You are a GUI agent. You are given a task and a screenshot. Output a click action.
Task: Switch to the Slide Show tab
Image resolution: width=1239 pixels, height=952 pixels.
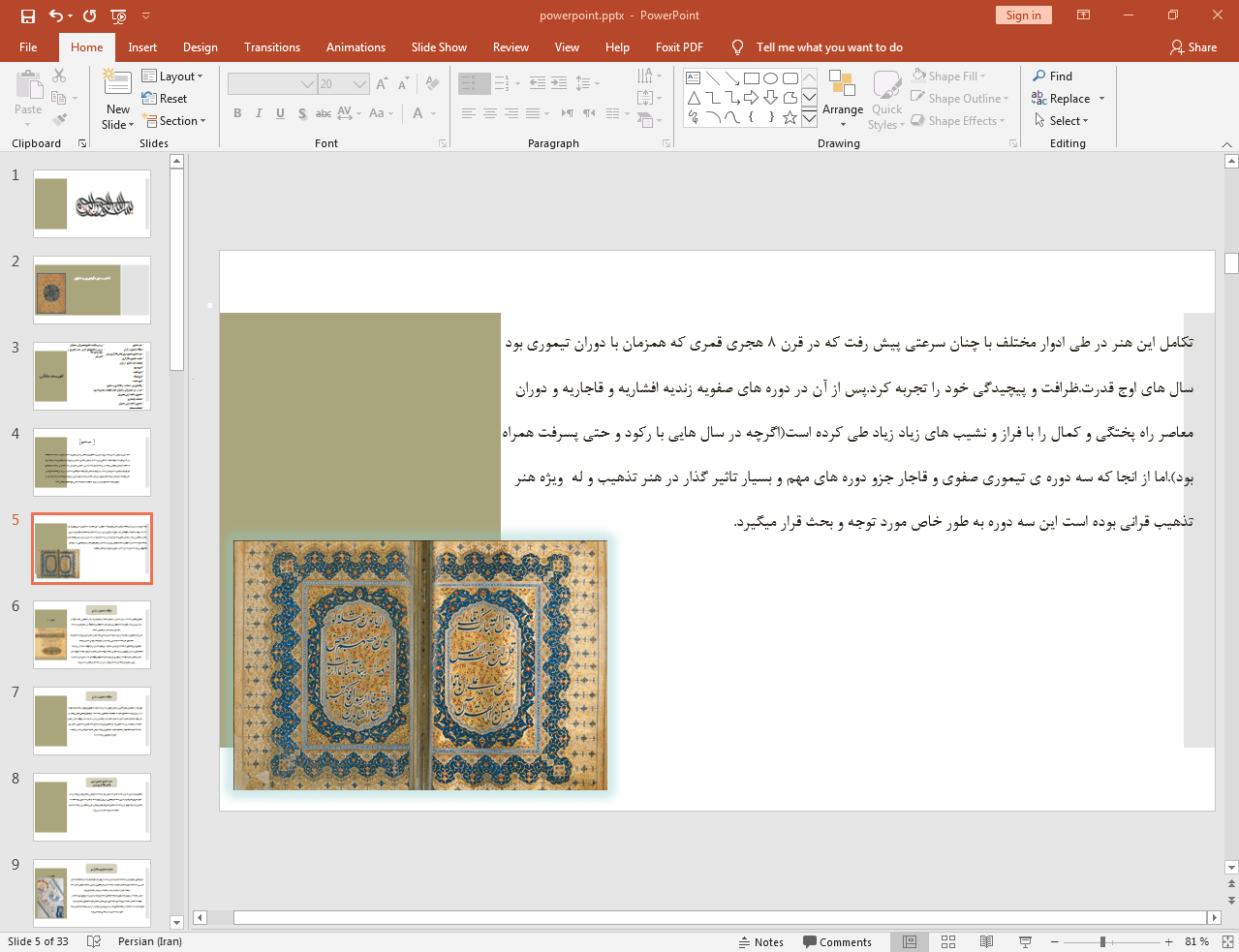click(x=439, y=47)
